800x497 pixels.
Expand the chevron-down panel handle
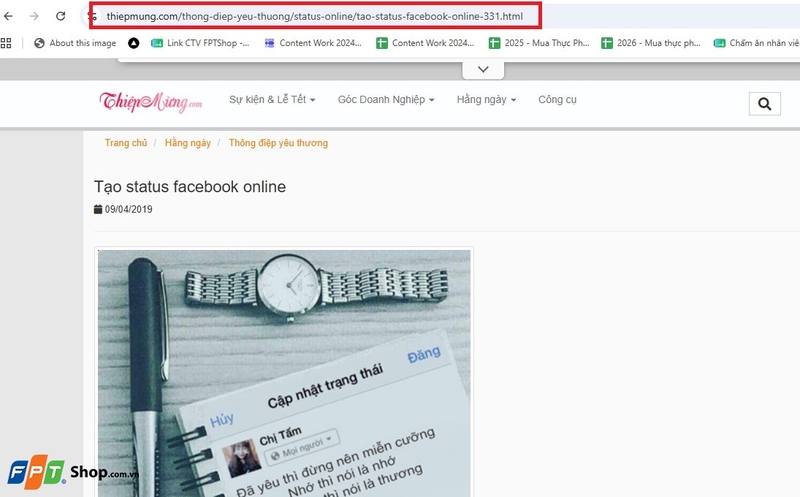[483, 69]
